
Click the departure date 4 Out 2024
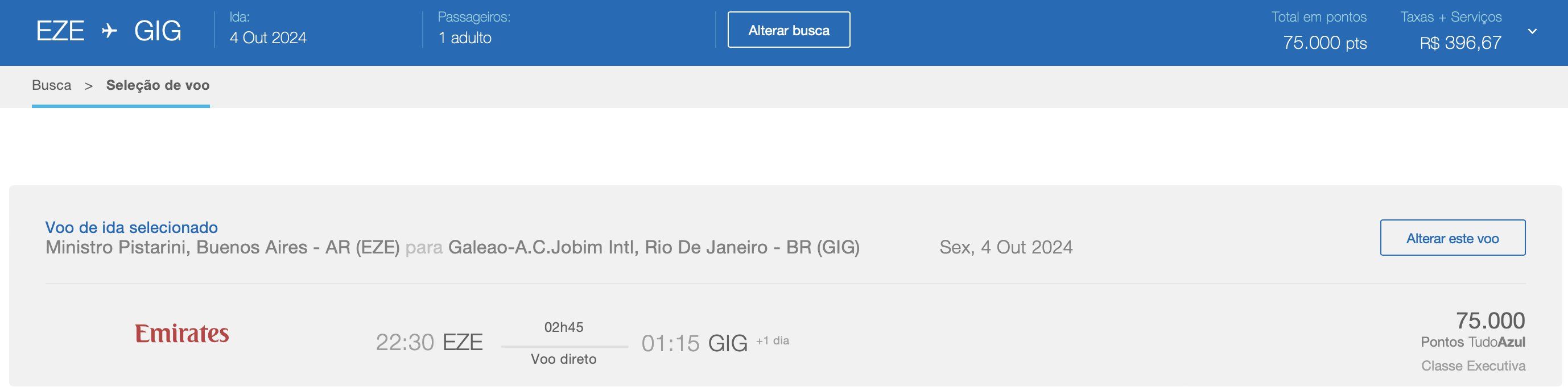268,38
